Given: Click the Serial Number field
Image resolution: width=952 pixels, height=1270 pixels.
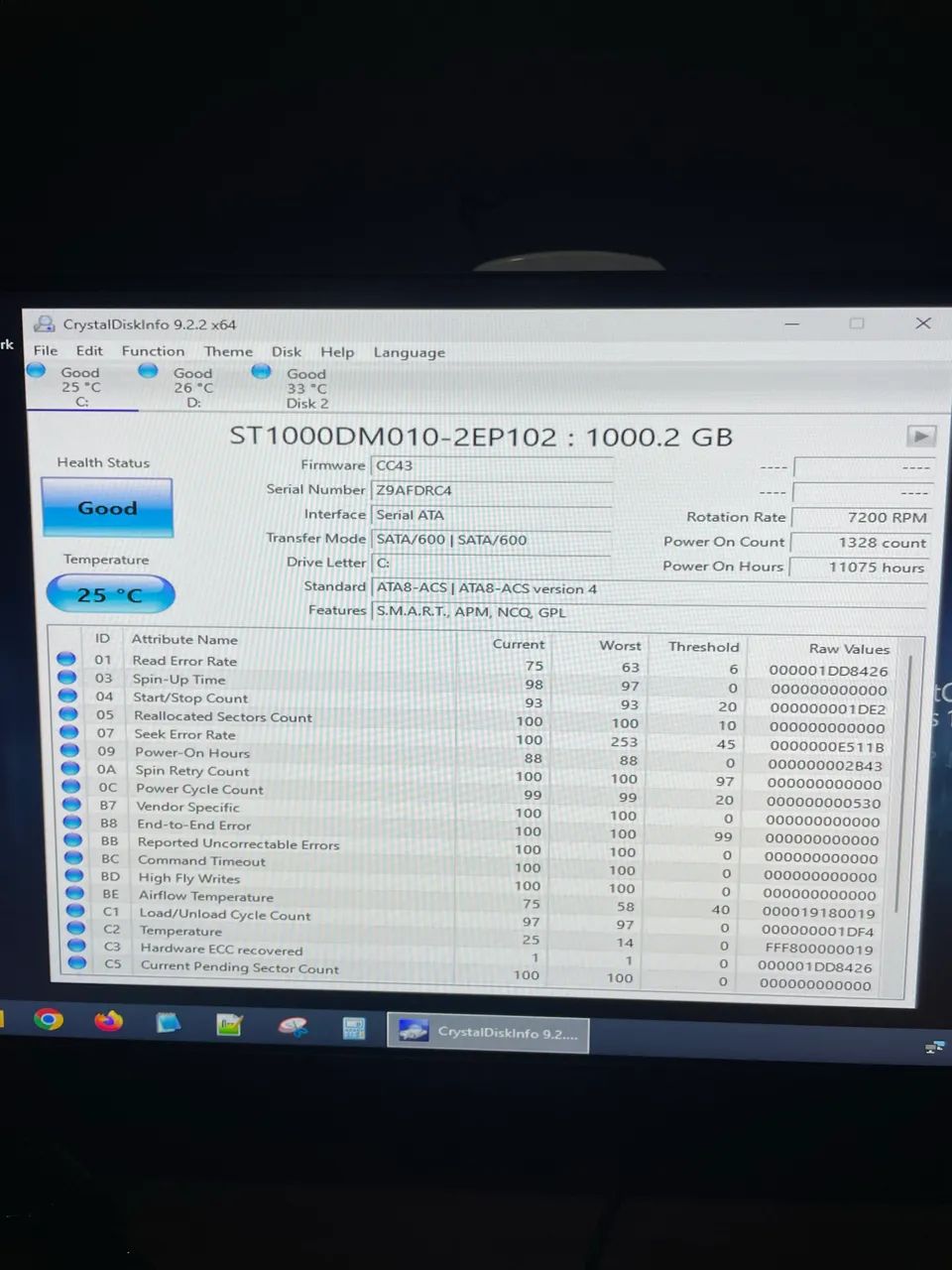Looking at the screenshot, I should tap(491, 490).
